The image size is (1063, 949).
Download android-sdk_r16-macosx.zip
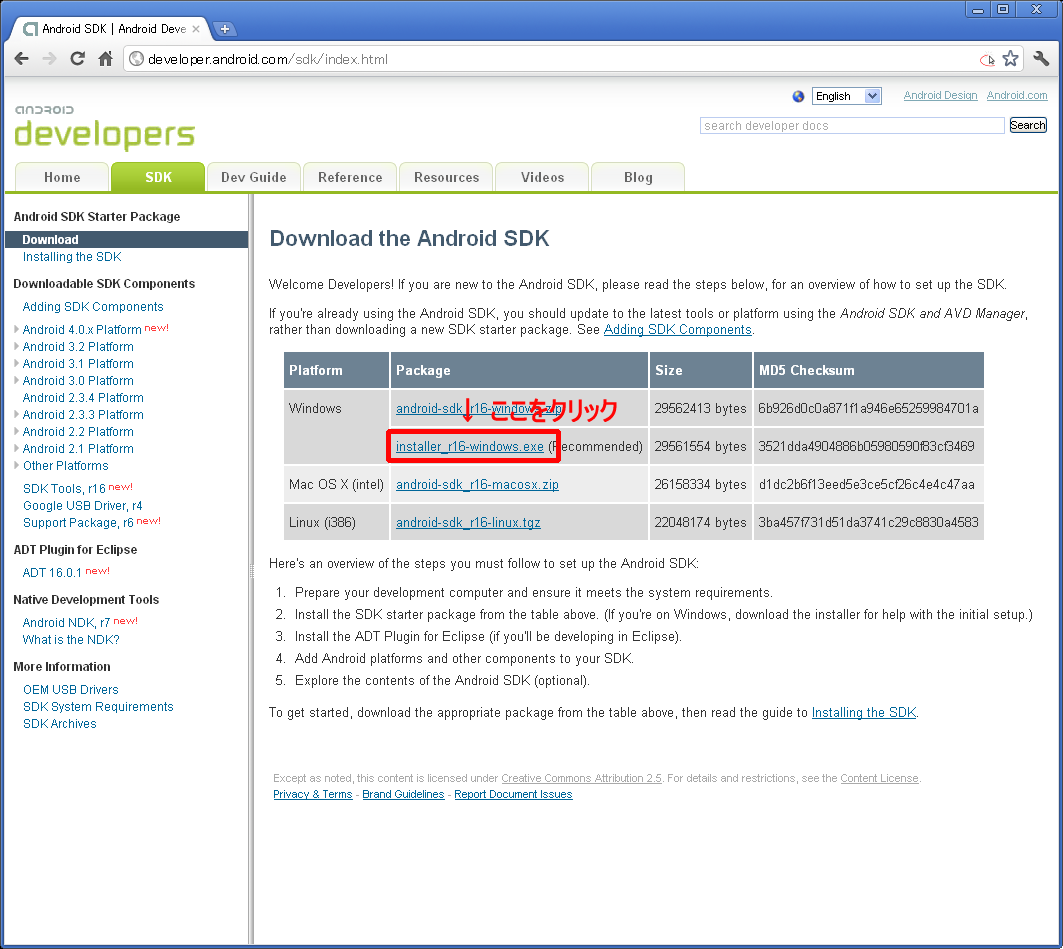pyautogui.click(x=477, y=484)
